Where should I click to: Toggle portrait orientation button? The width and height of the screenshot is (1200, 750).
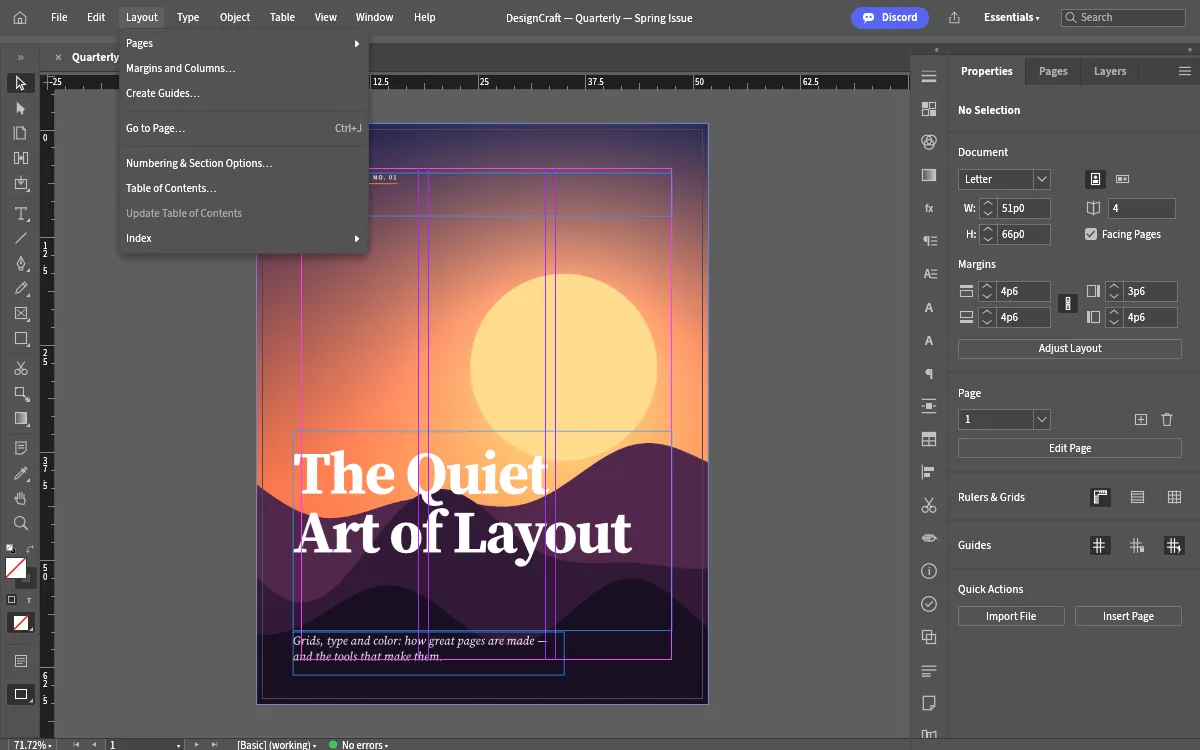click(x=1096, y=179)
